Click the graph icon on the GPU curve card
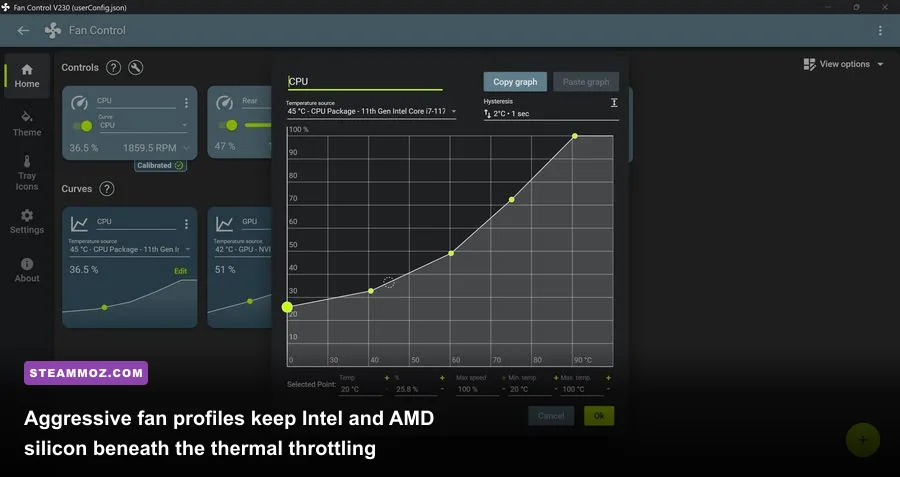Viewport: 900px width, 477px height. pyautogui.click(x=224, y=223)
